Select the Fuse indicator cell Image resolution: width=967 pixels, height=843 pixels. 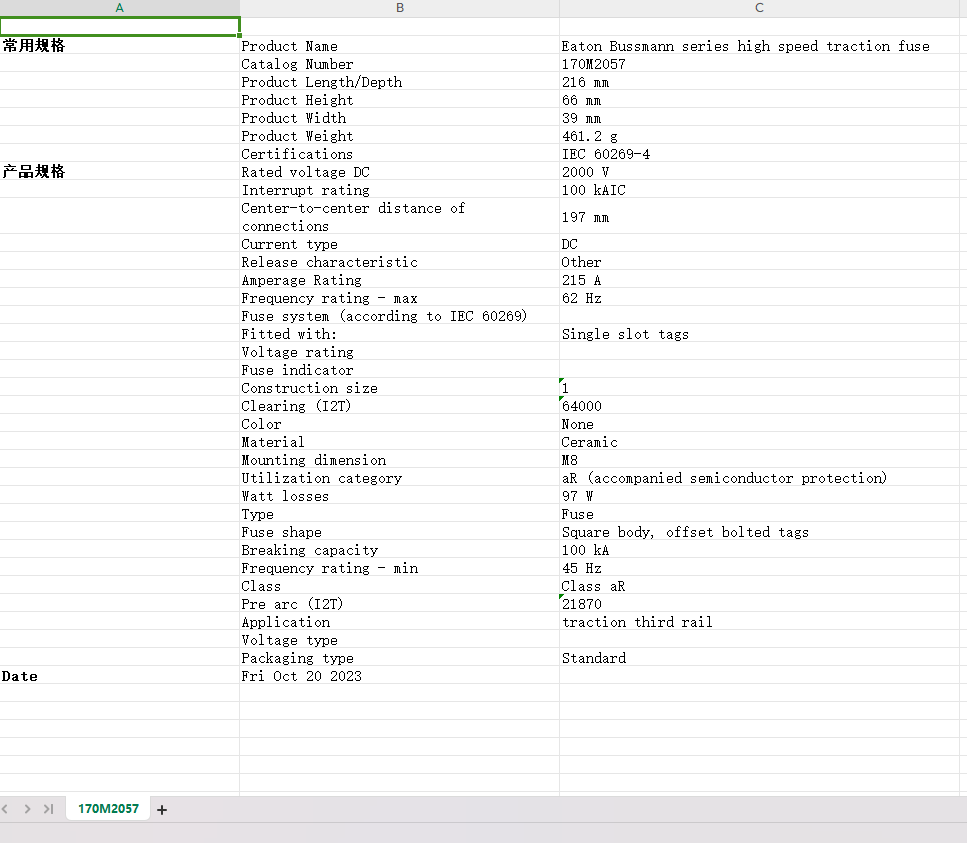[x=400, y=369]
